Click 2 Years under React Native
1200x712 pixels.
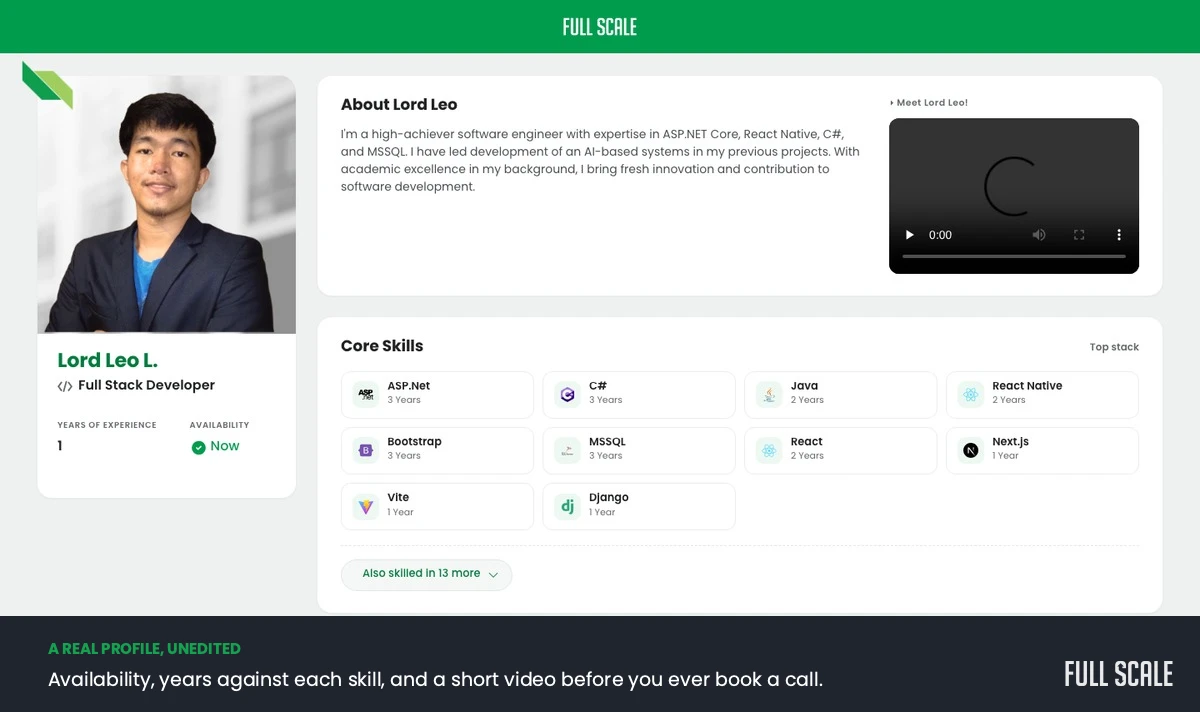[x=1009, y=400]
